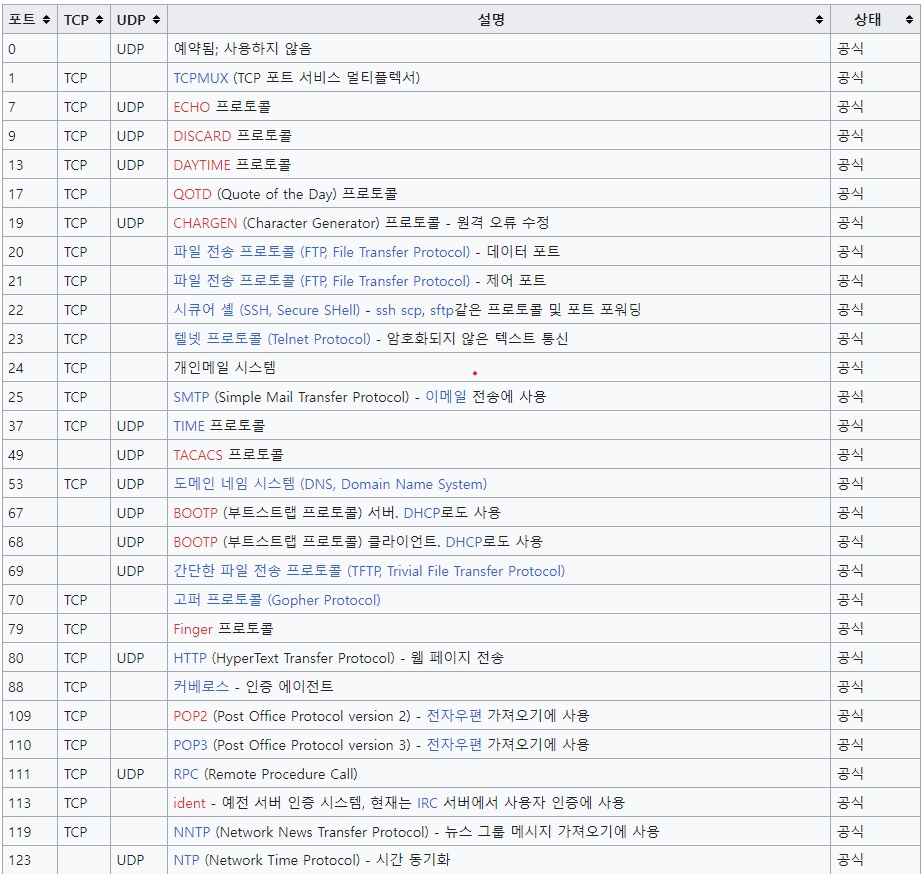924x874 pixels.
Task: Open the 도메인 네임 시스템 (DNS) link
Action: [330, 484]
